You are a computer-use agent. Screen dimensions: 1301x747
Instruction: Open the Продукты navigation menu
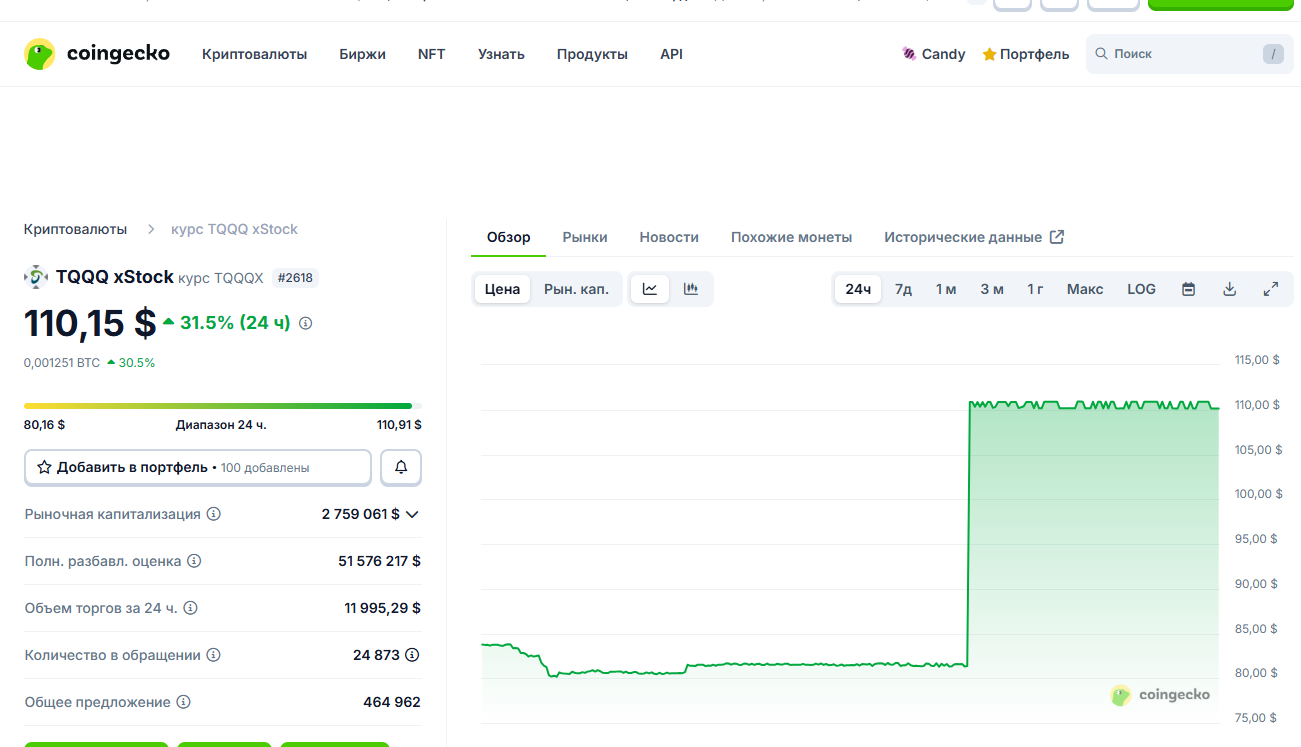pyautogui.click(x=592, y=54)
